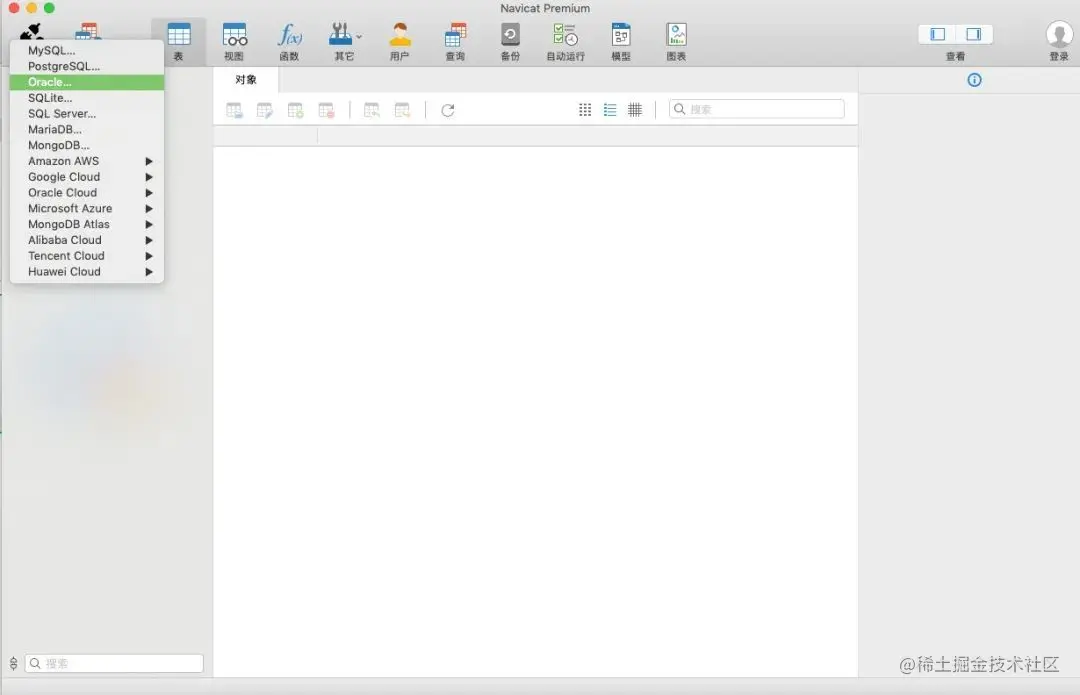
Task: Expand the Alibaba Cloud submenu
Action: click(x=87, y=240)
